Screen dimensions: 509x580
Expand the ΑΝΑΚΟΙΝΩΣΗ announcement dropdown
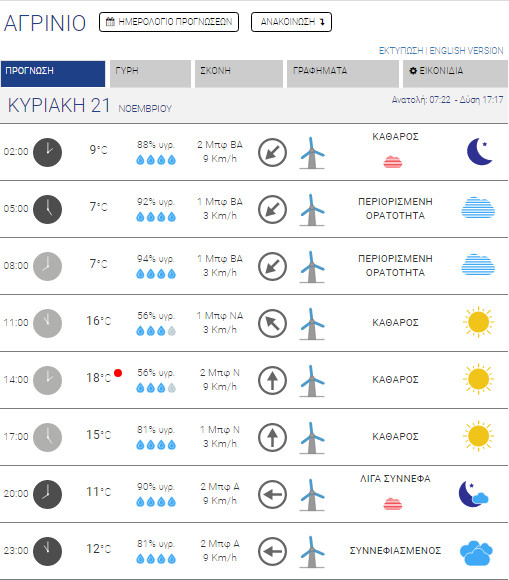(291, 22)
